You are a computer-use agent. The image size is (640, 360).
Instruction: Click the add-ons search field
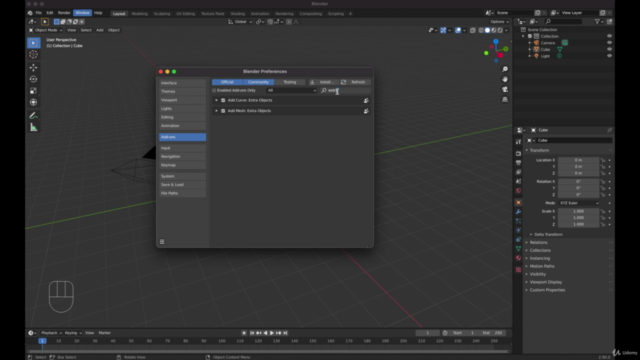[x=345, y=90]
